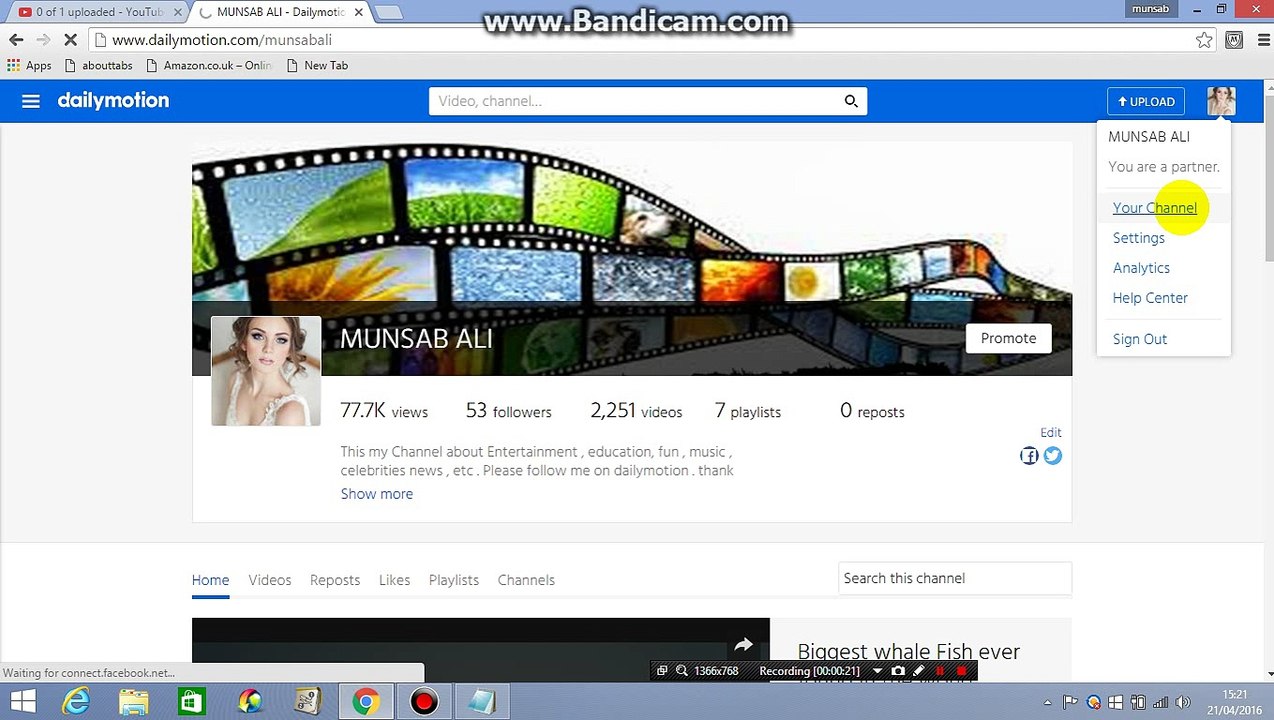Open a new browser tab
The width and height of the screenshot is (1274, 720).
(x=388, y=12)
